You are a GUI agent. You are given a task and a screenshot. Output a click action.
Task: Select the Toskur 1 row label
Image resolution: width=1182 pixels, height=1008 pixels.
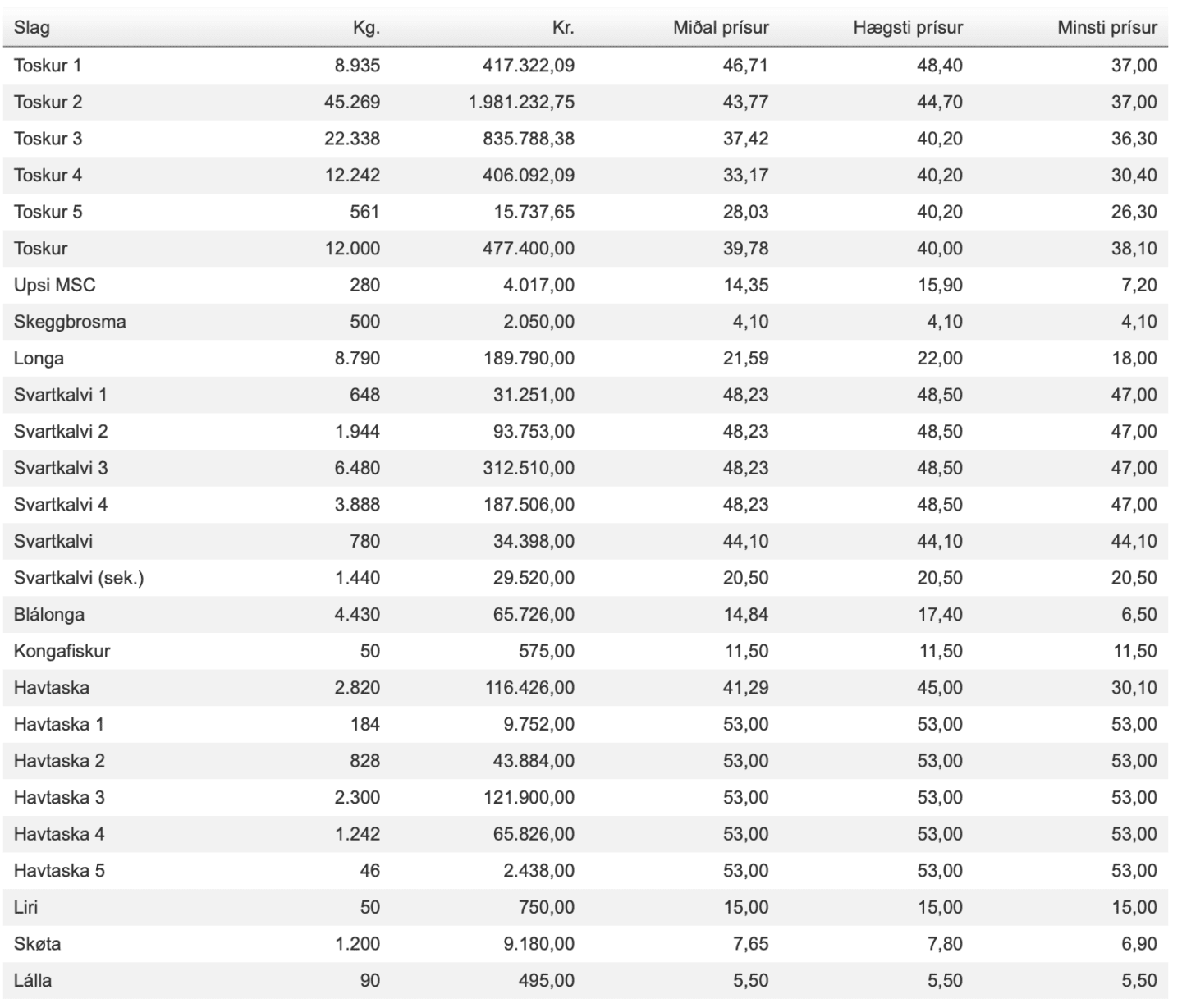pos(48,66)
